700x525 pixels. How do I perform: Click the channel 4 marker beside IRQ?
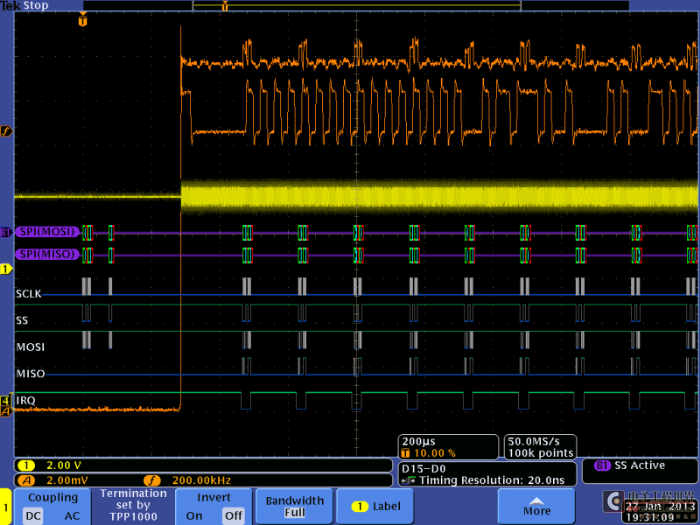coord(5,400)
